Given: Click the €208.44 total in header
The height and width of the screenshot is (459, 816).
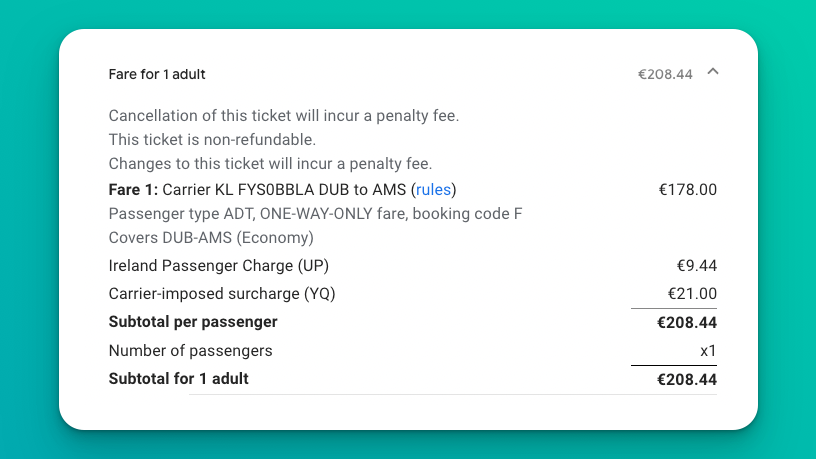Looking at the screenshot, I should [665, 74].
